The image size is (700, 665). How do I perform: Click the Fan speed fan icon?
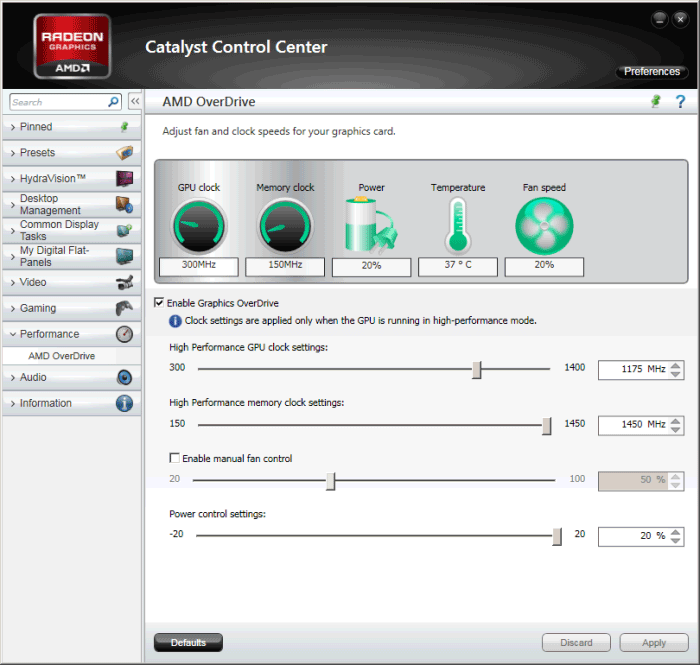point(544,225)
